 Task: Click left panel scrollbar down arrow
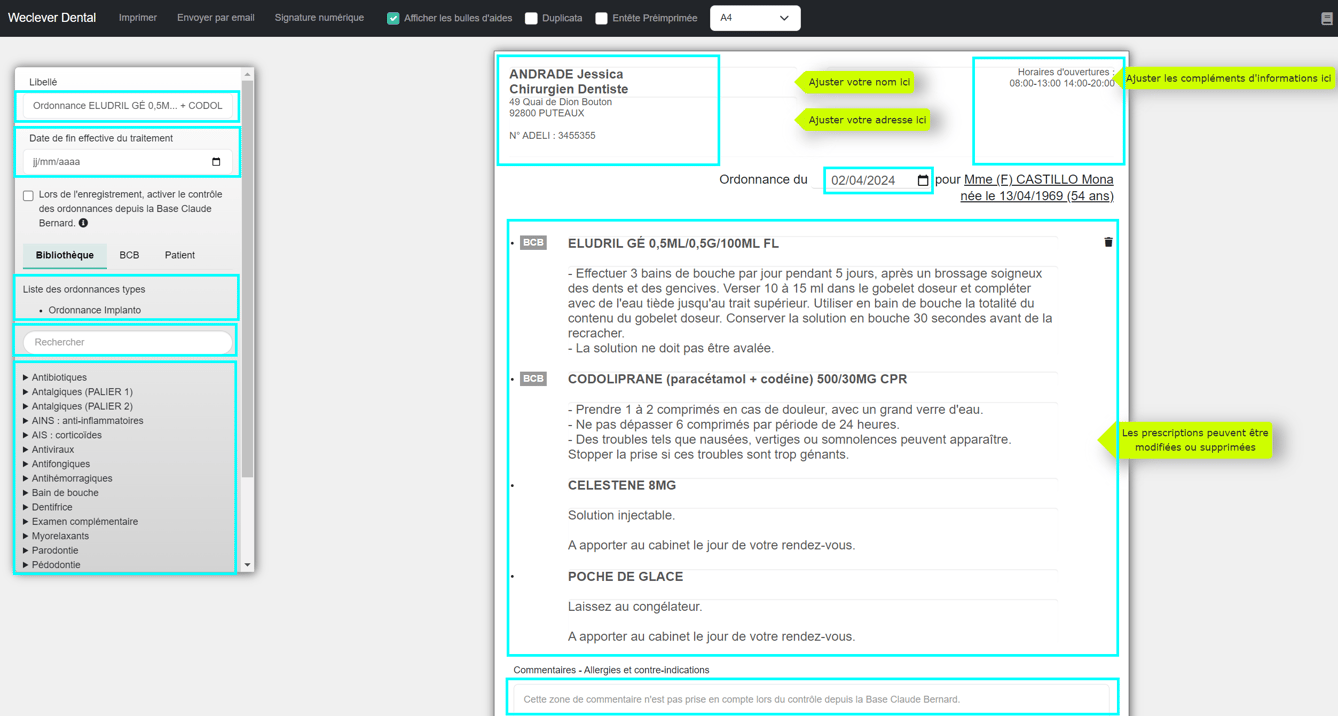pos(248,565)
